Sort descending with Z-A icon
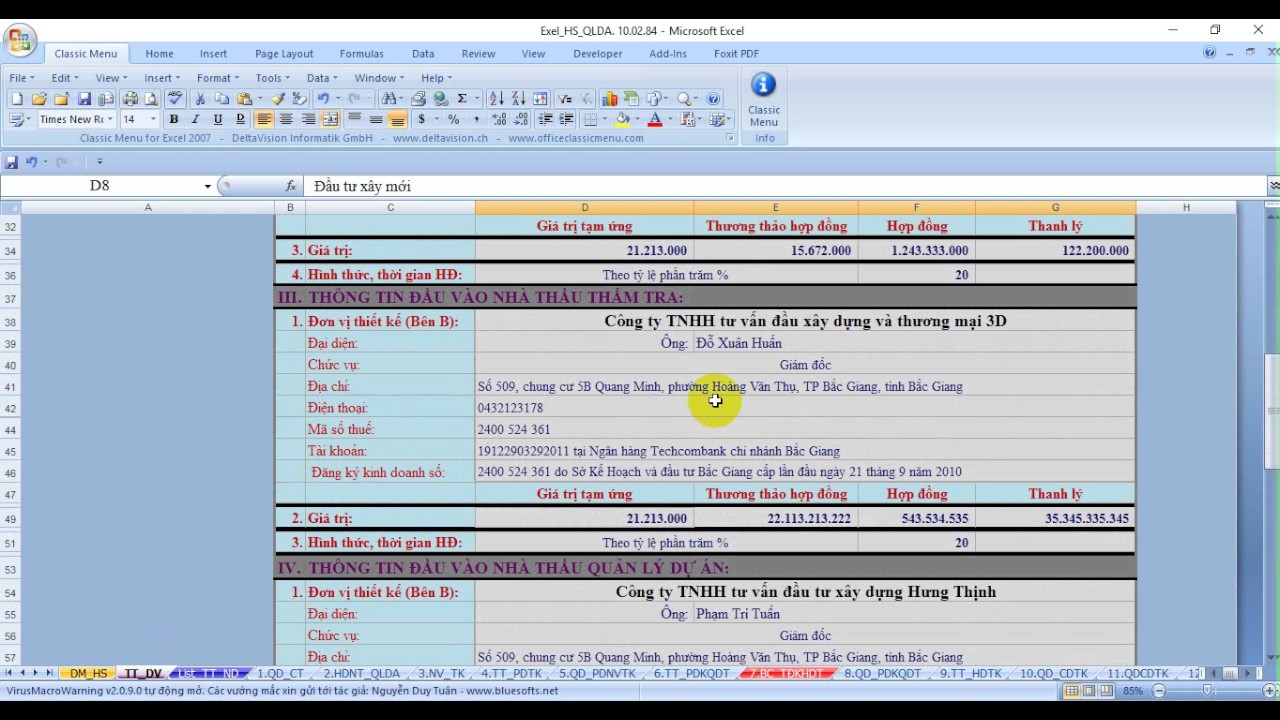This screenshot has height=720, width=1280. pyautogui.click(x=518, y=99)
